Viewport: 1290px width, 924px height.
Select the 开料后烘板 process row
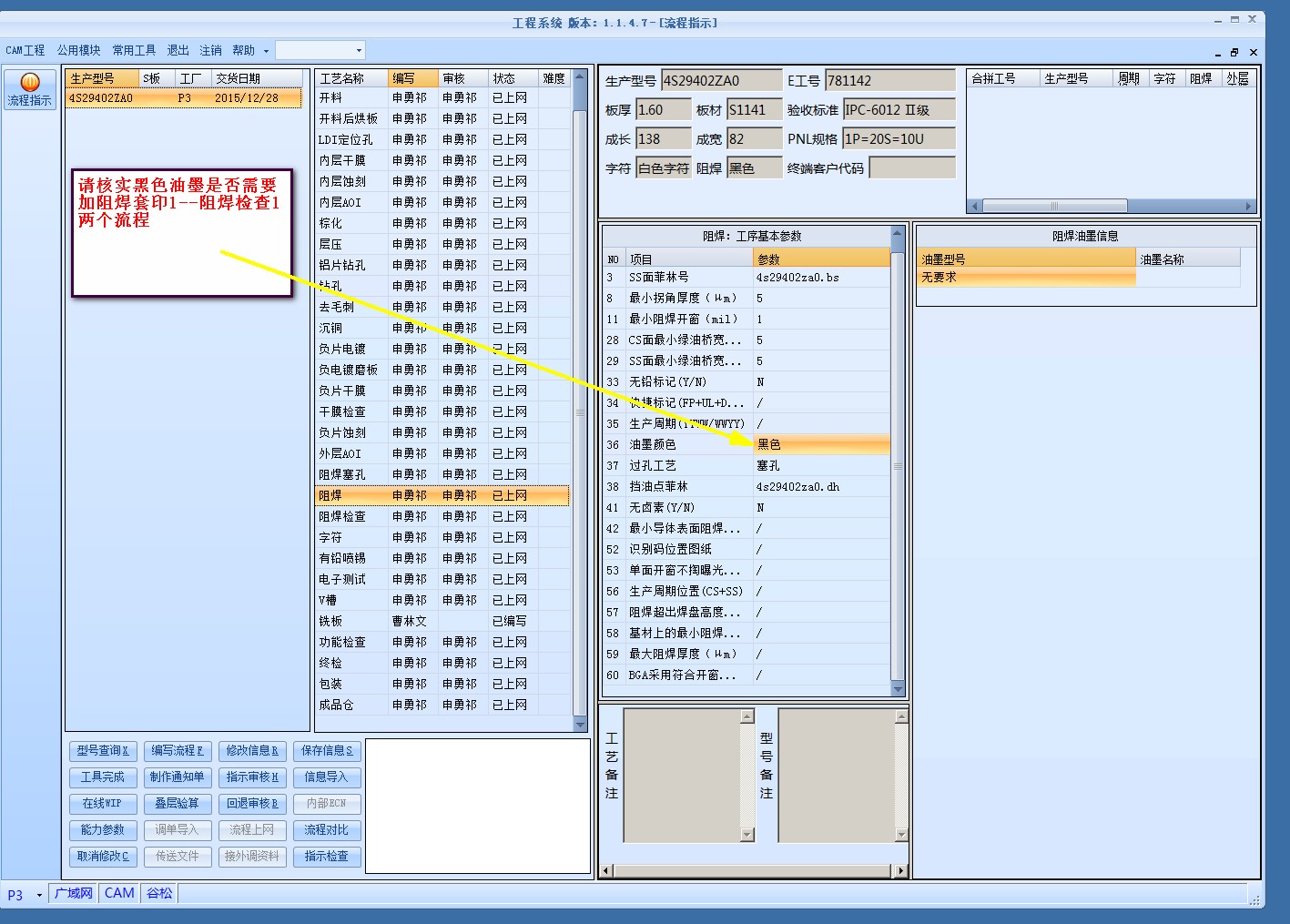pyautogui.click(x=443, y=118)
